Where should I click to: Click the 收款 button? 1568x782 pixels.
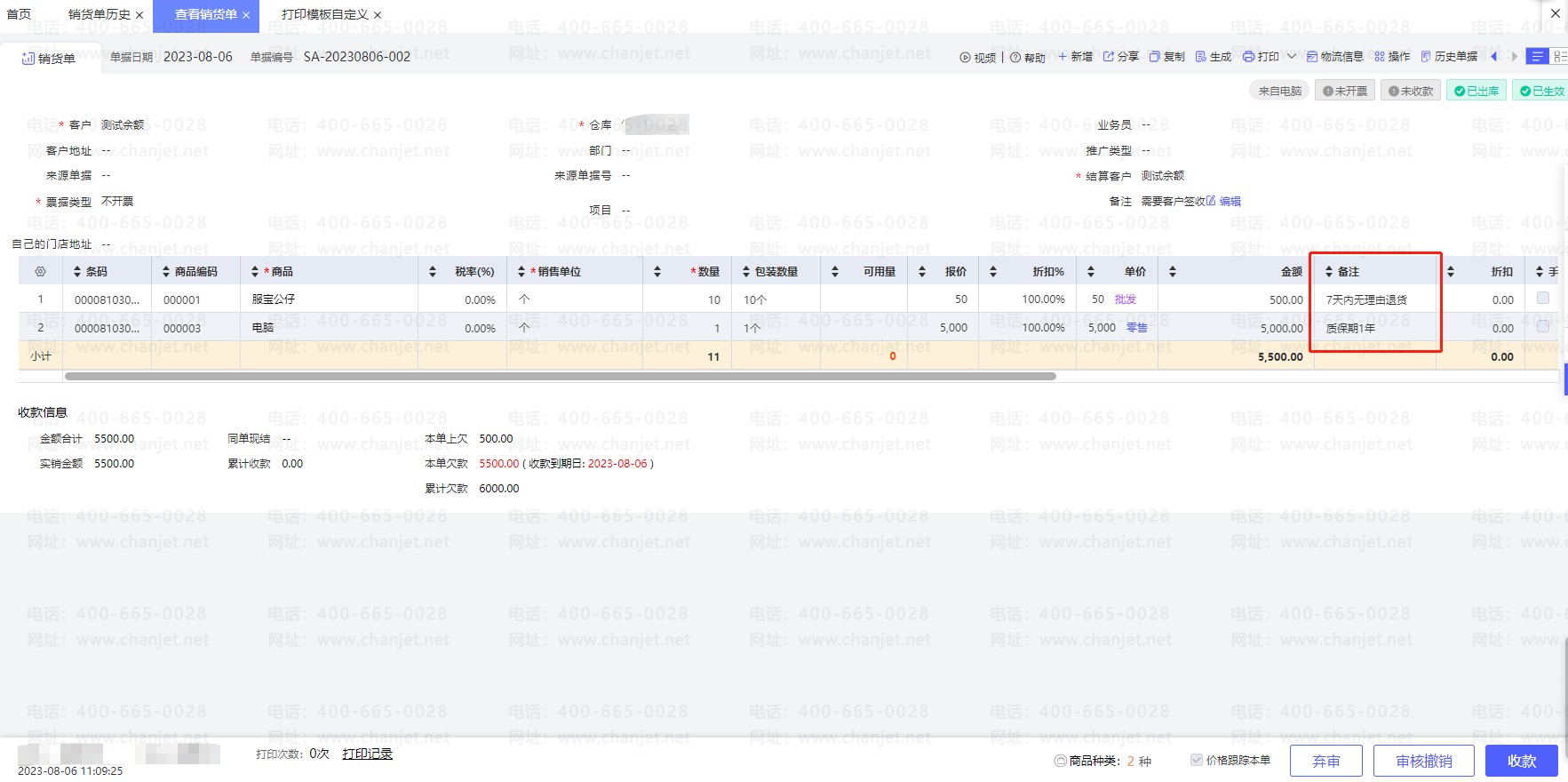(1522, 762)
